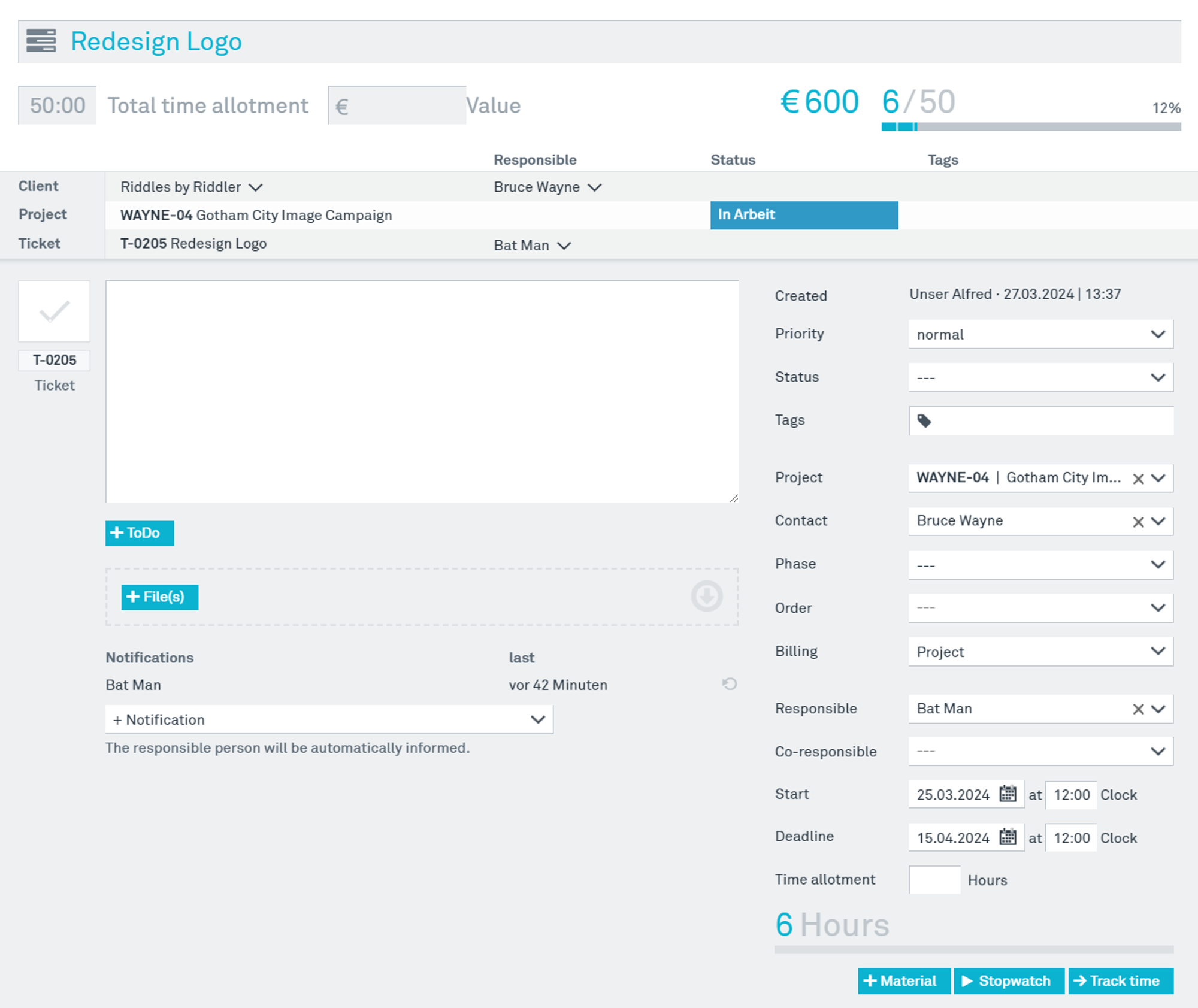Expand the Bruce Wayne responsible dropdown in header
This screenshot has height=1008, width=1198.
point(595,187)
